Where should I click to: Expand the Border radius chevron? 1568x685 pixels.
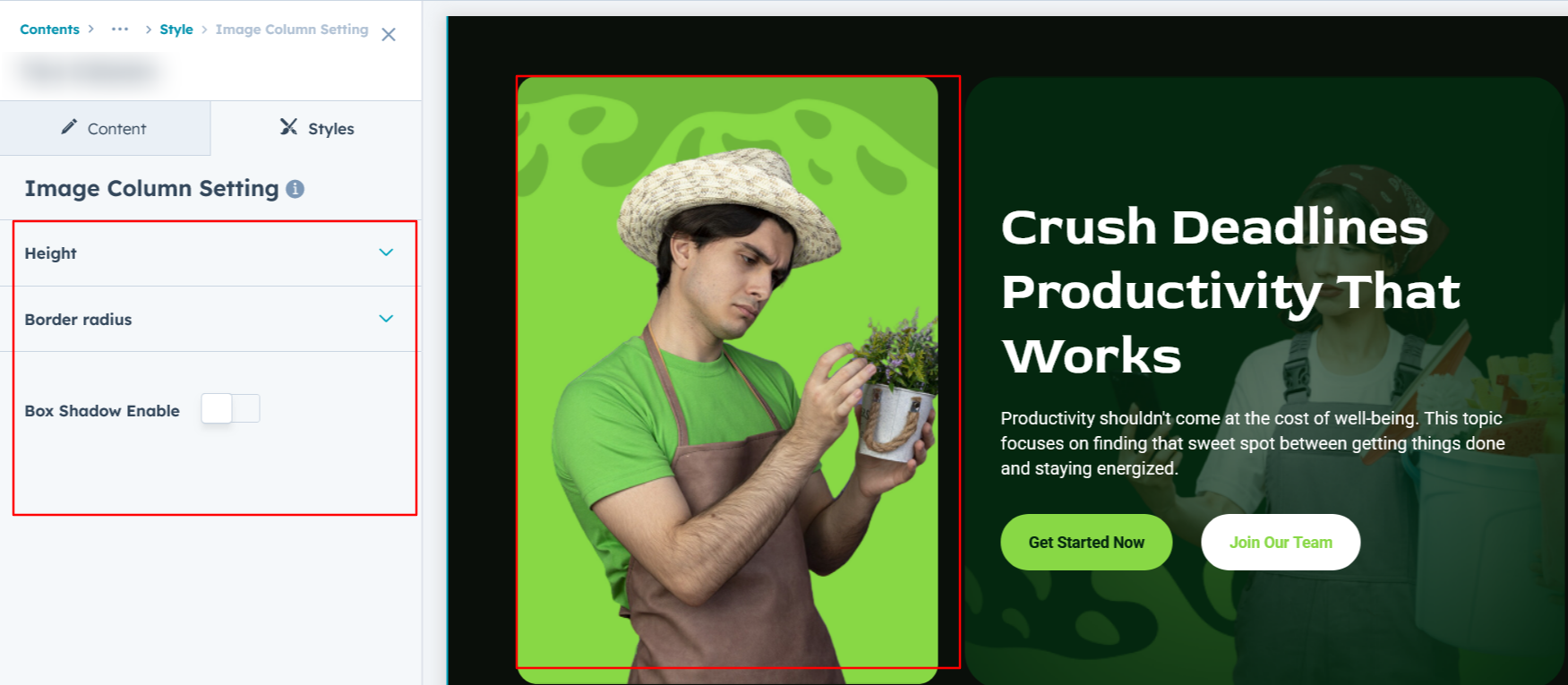coord(386,319)
